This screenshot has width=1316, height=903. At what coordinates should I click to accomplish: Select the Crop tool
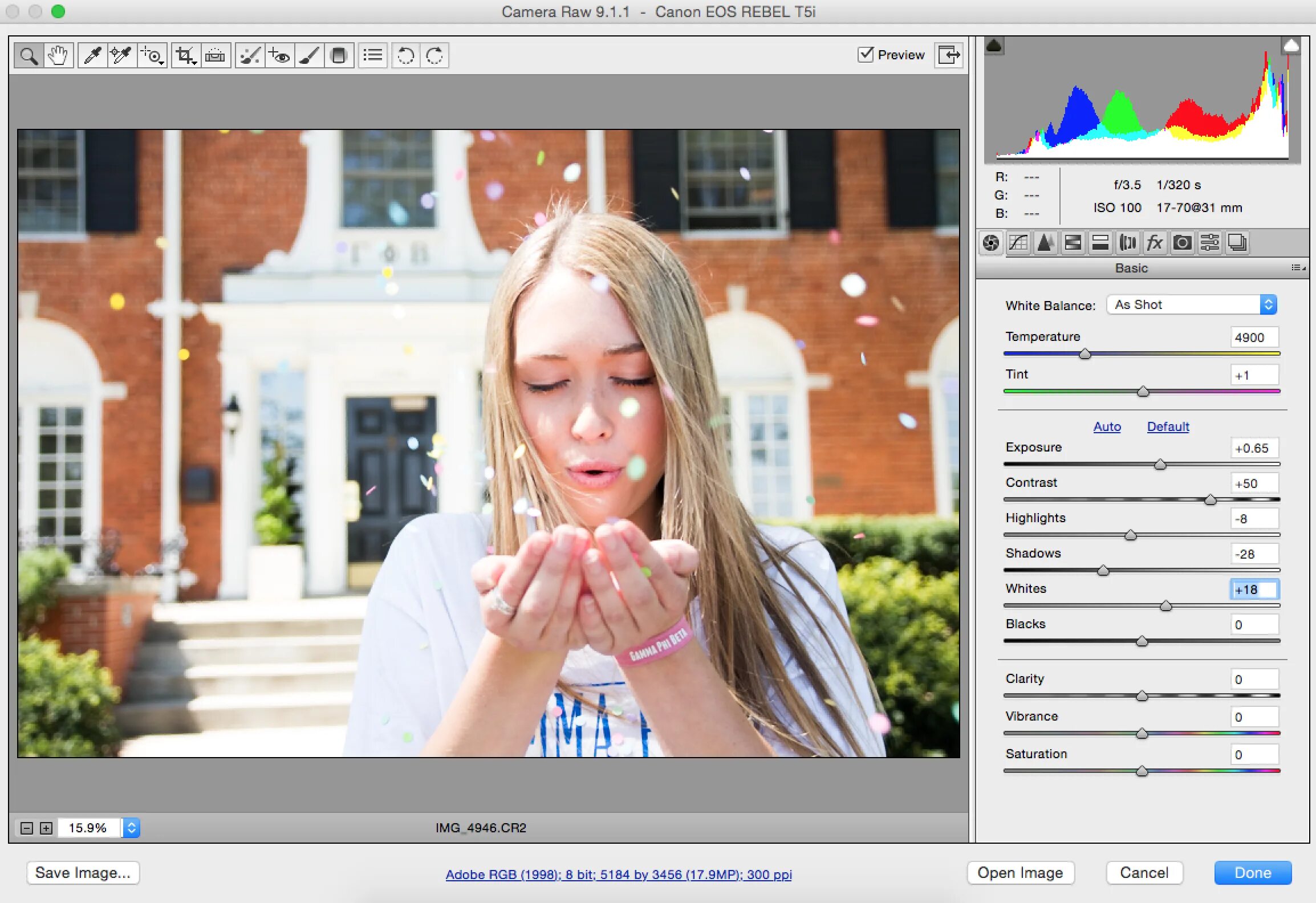tap(185, 56)
